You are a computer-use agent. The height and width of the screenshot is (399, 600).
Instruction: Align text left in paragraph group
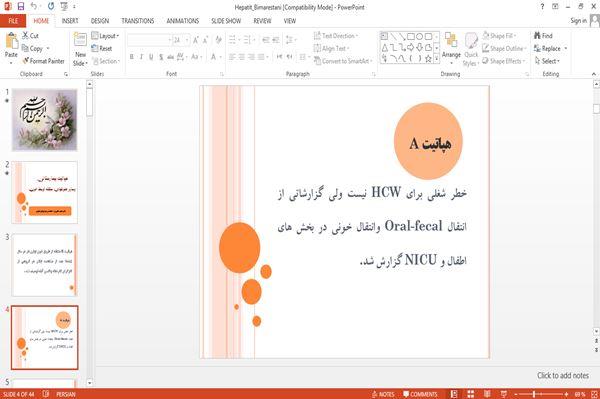coord(232,57)
